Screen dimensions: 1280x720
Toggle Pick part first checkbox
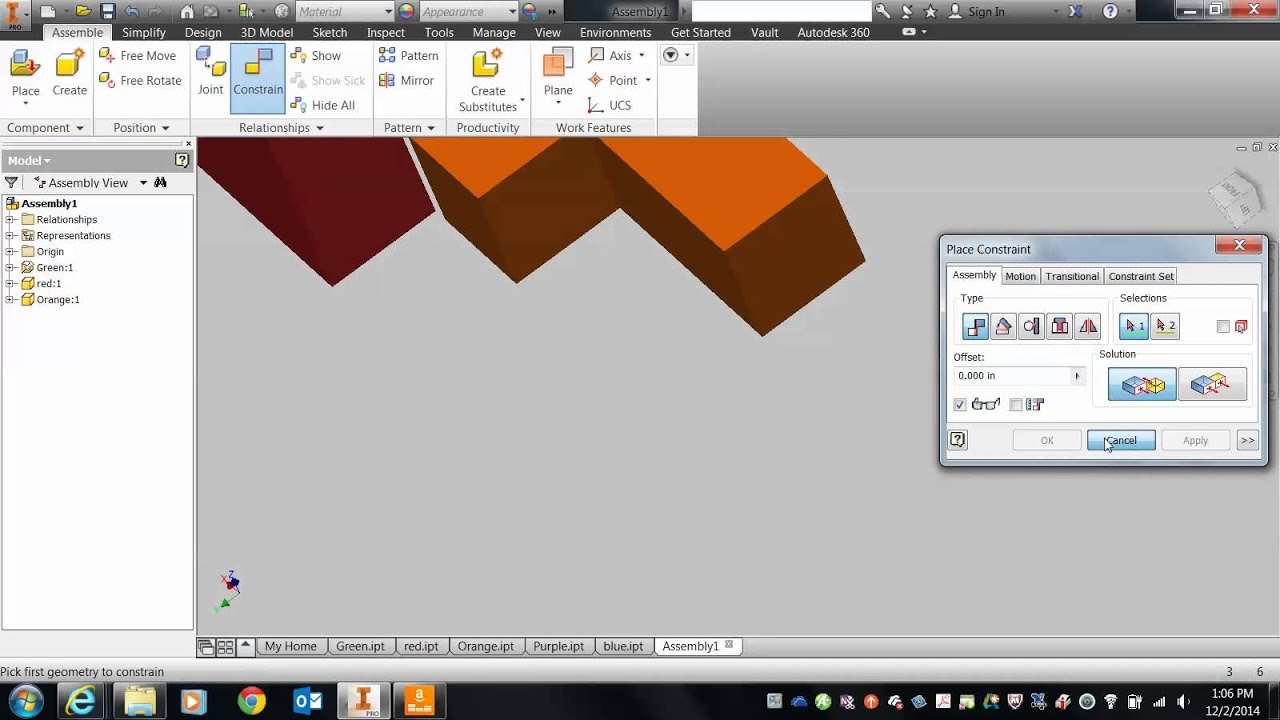(x=1223, y=326)
